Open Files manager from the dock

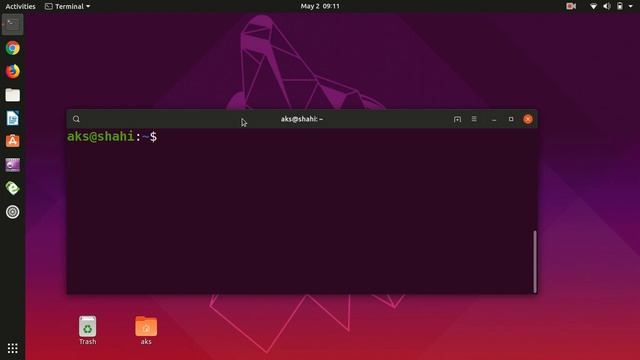coord(13,95)
